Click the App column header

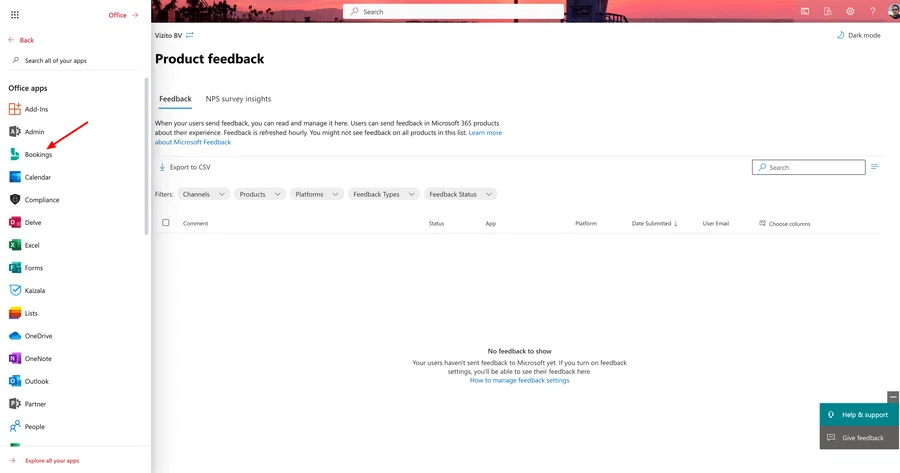(491, 223)
